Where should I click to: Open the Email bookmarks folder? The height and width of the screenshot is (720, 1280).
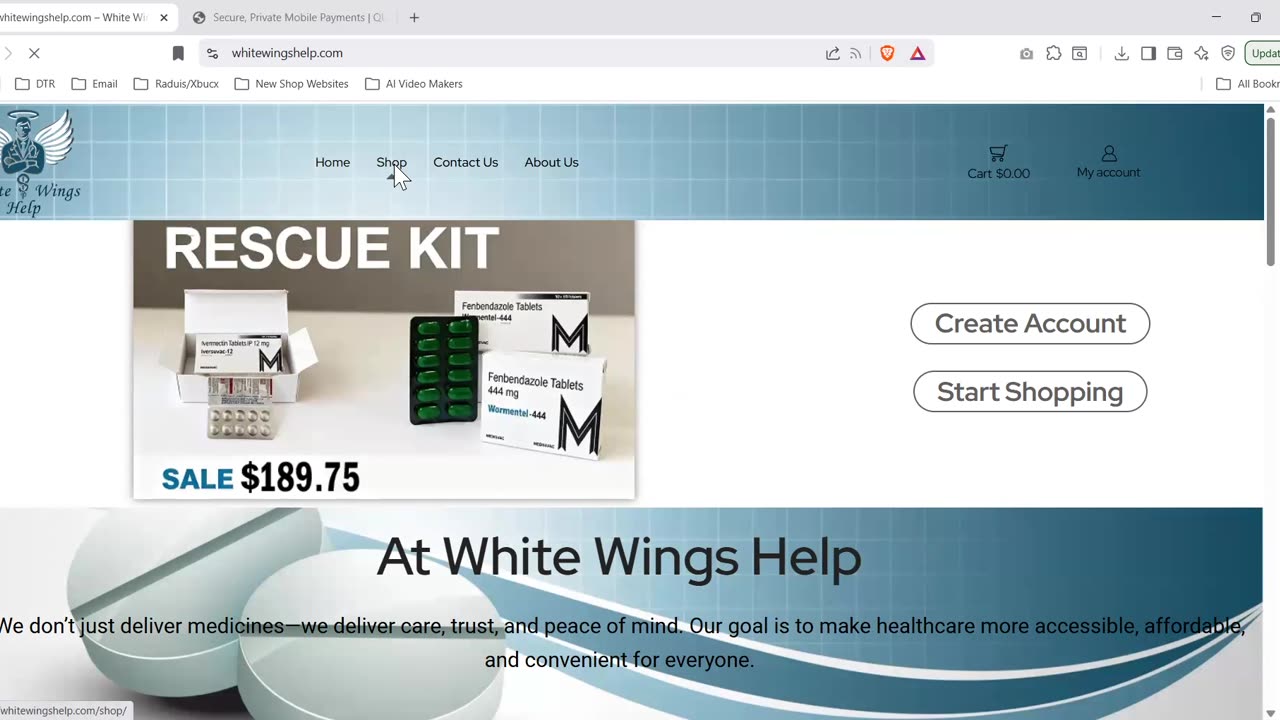(x=94, y=84)
